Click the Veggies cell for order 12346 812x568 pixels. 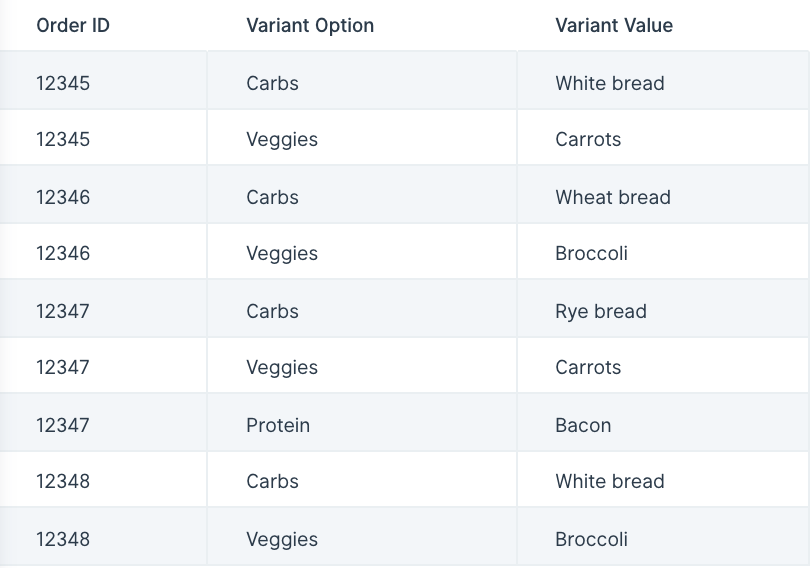[362, 251]
